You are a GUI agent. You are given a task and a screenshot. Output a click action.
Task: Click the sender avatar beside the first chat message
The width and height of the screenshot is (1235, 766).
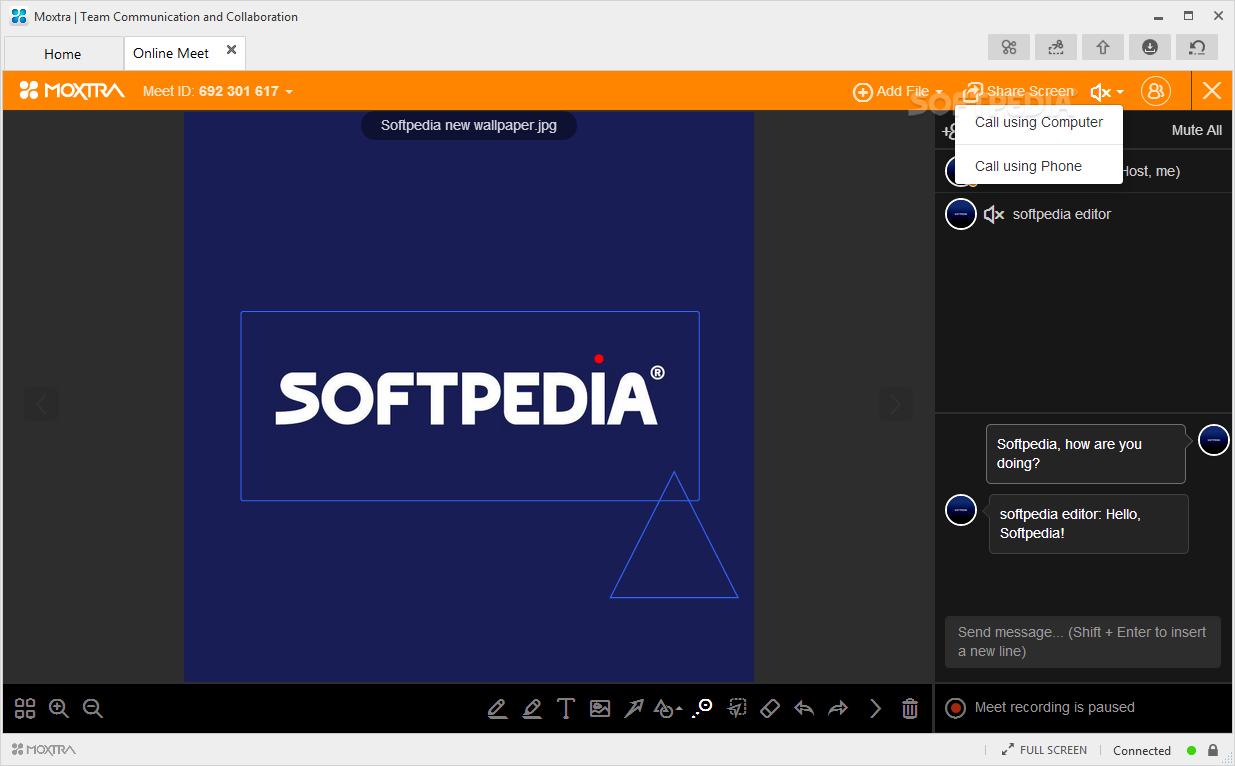[1214, 439]
